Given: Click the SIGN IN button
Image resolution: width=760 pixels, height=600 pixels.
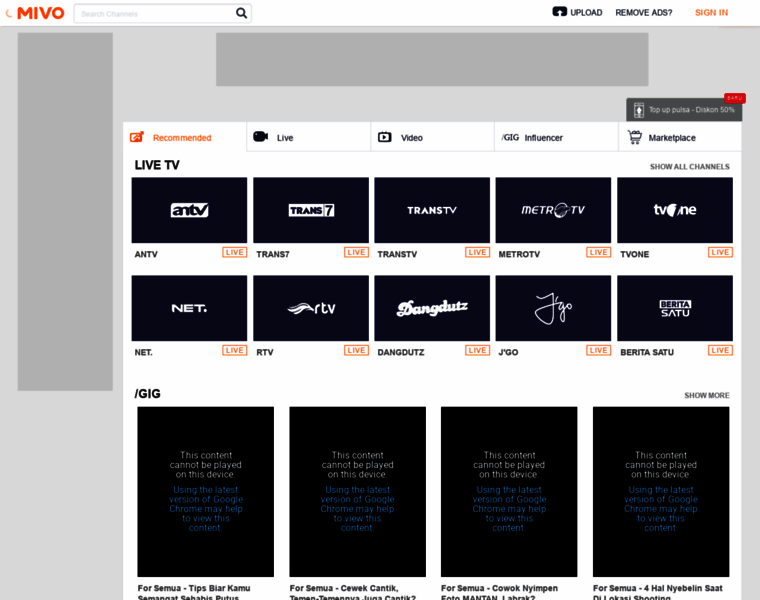Looking at the screenshot, I should (x=711, y=13).
